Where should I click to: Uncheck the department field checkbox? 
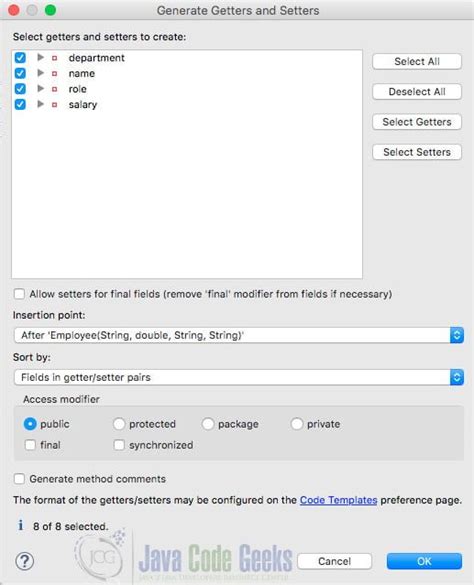[x=20, y=57]
